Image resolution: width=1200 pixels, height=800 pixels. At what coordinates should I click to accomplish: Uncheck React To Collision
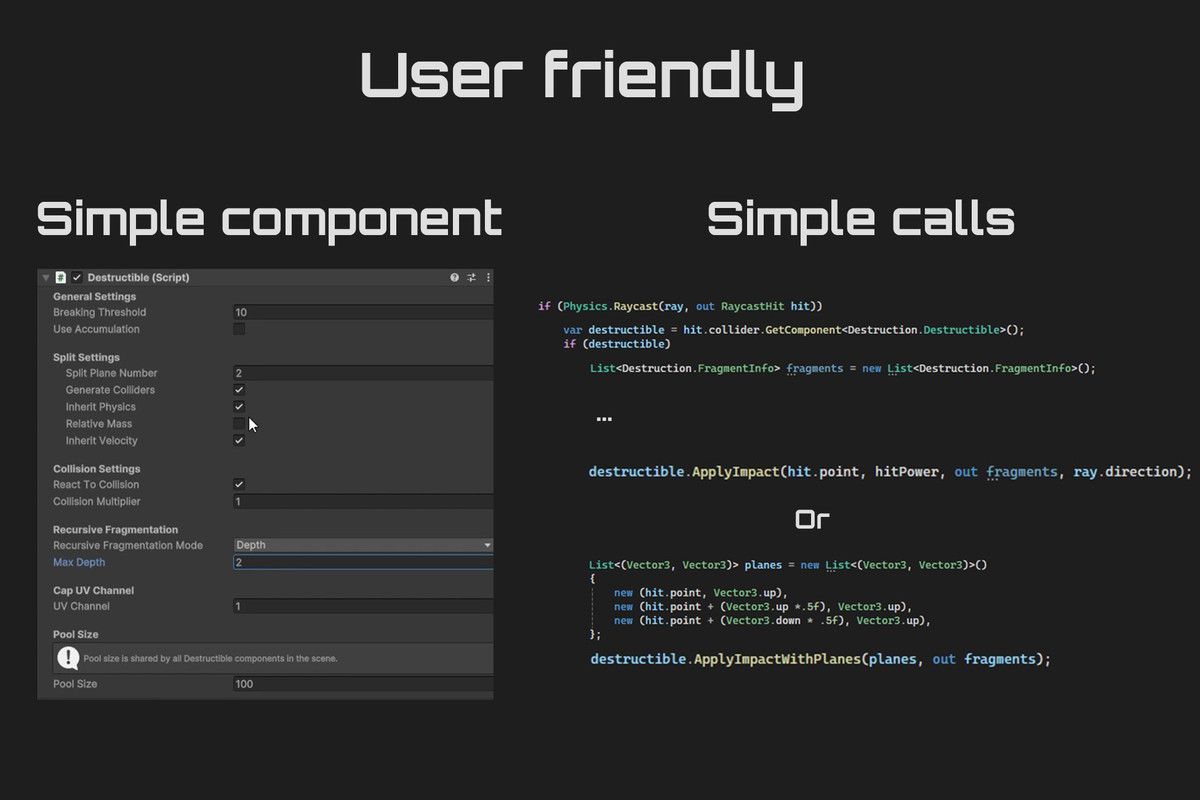coord(239,485)
